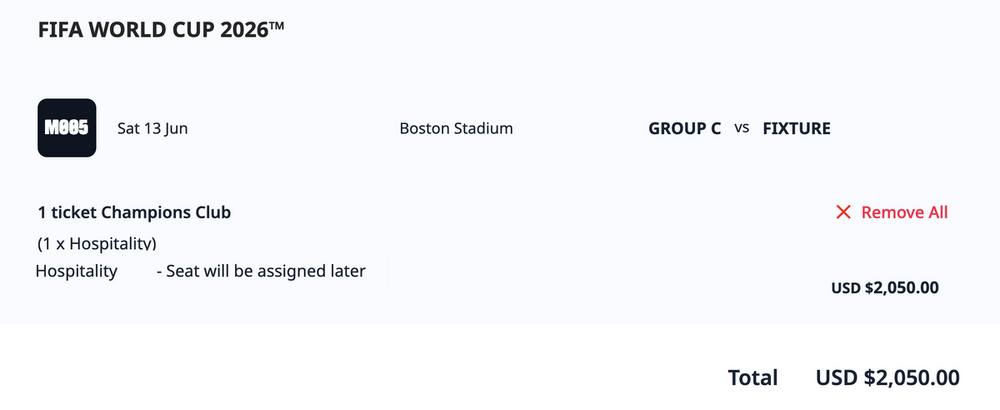
Task: Click the dash before Seat will be assigned
Action: pos(160,271)
